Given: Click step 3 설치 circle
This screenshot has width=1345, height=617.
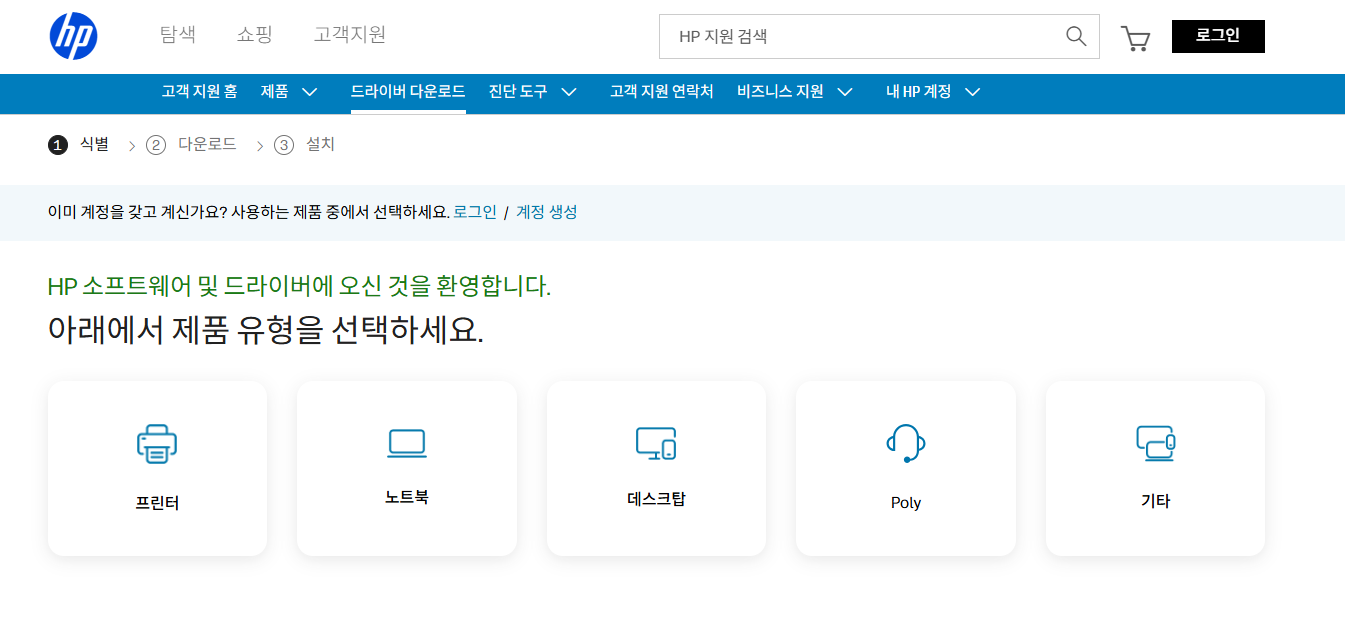Looking at the screenshot, I should [x=284, y=145].
